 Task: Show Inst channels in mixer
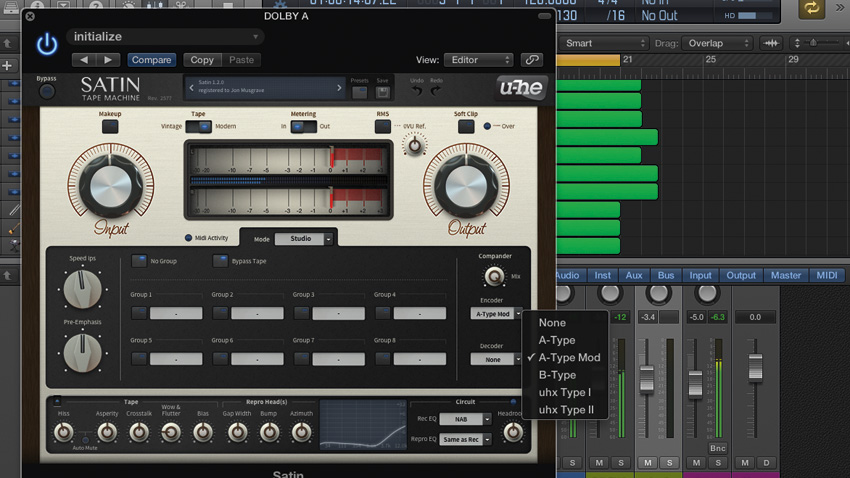click(602, 275)
